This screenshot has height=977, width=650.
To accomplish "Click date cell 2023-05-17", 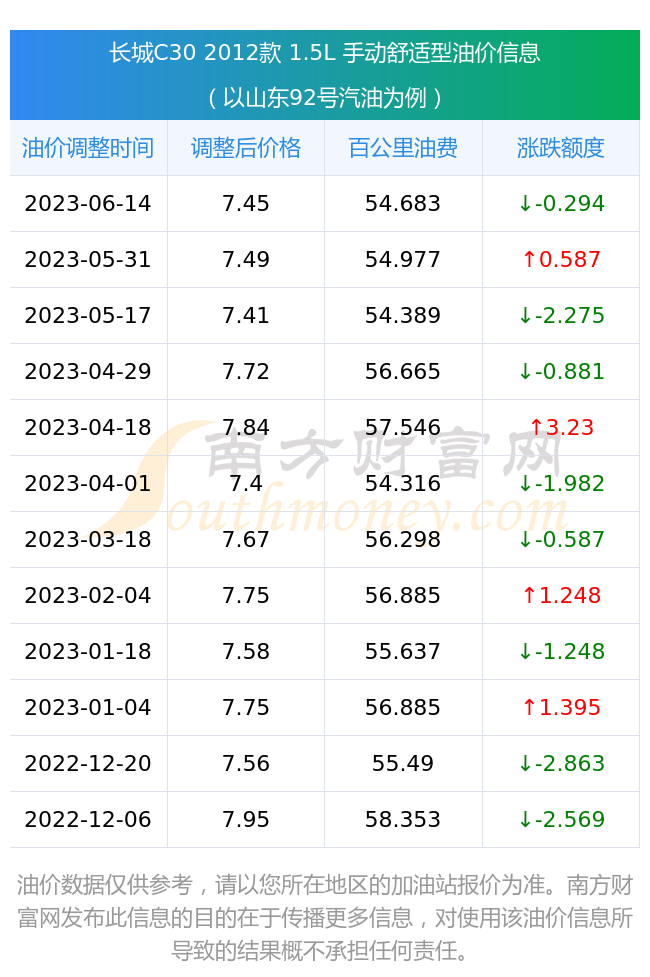I will [88, 316].
